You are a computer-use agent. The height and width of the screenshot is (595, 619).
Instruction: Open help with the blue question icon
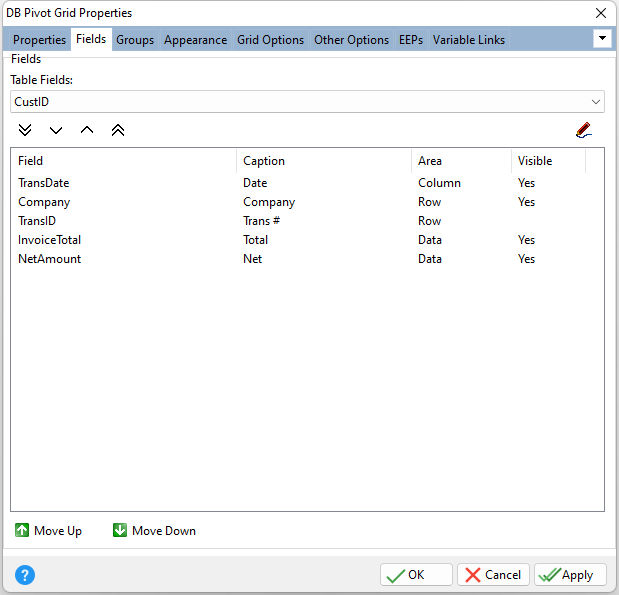(24, 575)
